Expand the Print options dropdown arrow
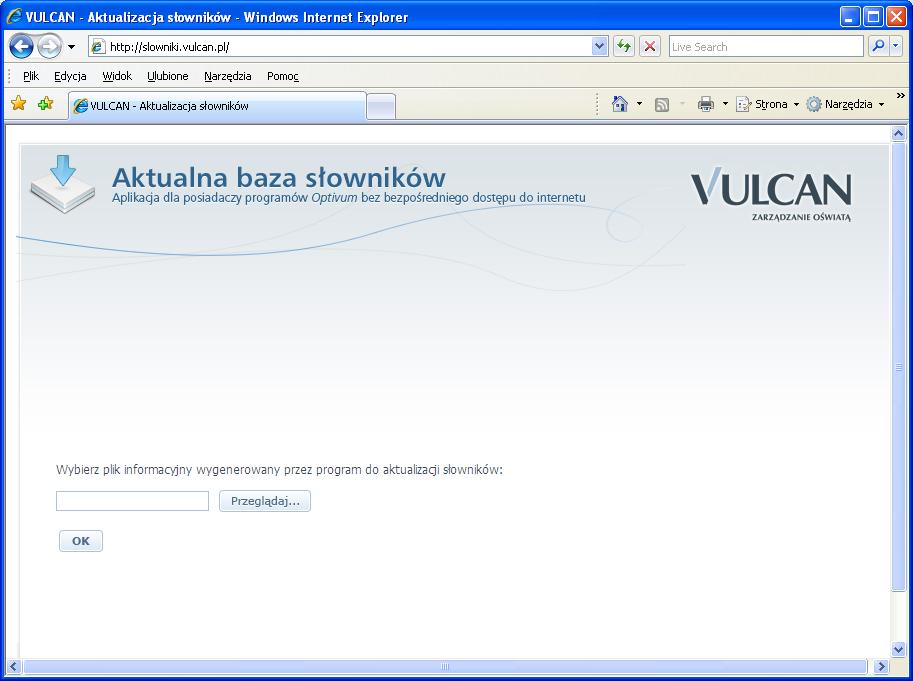Image resolution: width=913 pixels, height=681 pixels. [725, 104]
